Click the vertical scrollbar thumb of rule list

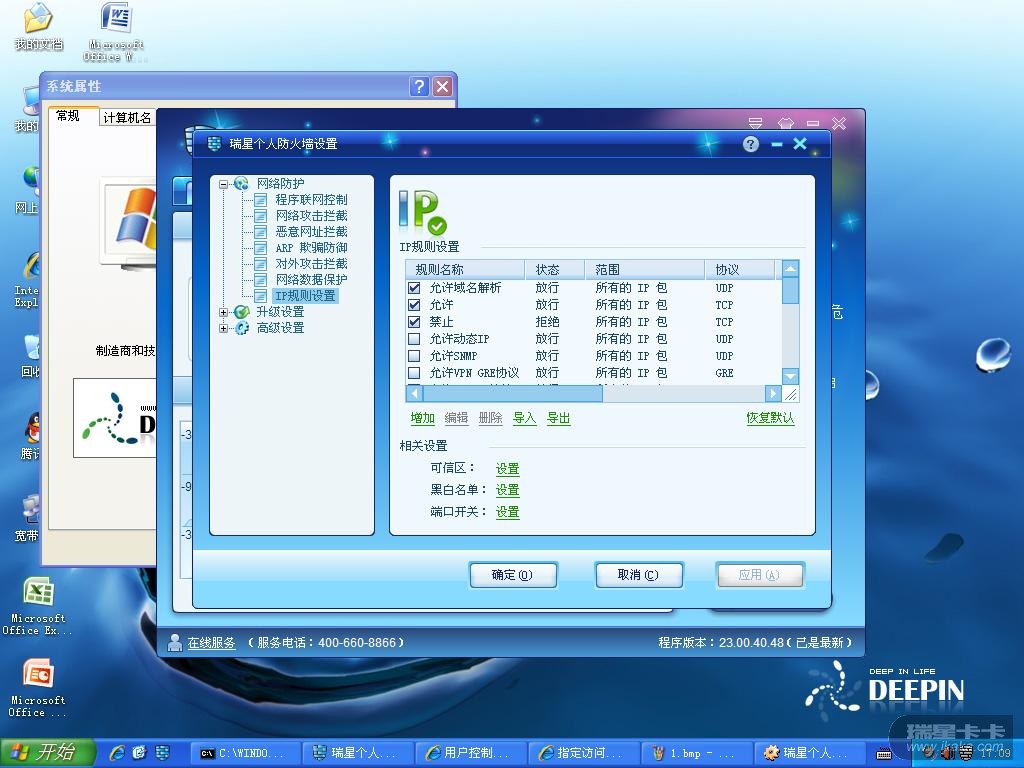click(790, 291)
